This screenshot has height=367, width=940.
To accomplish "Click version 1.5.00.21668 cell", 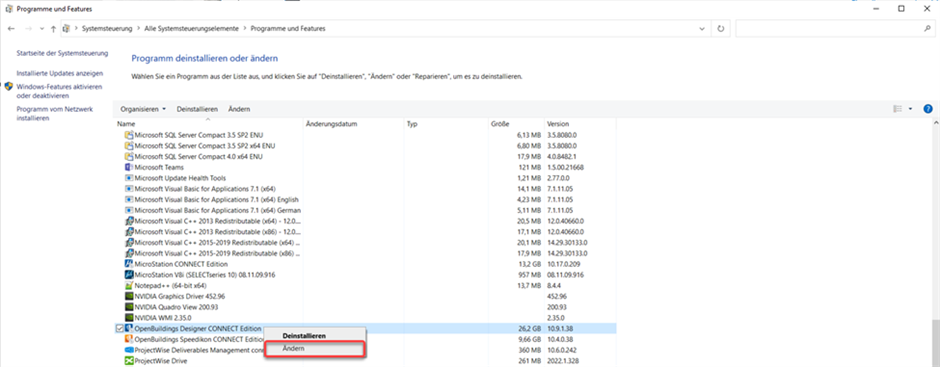I will pos(565,167).
